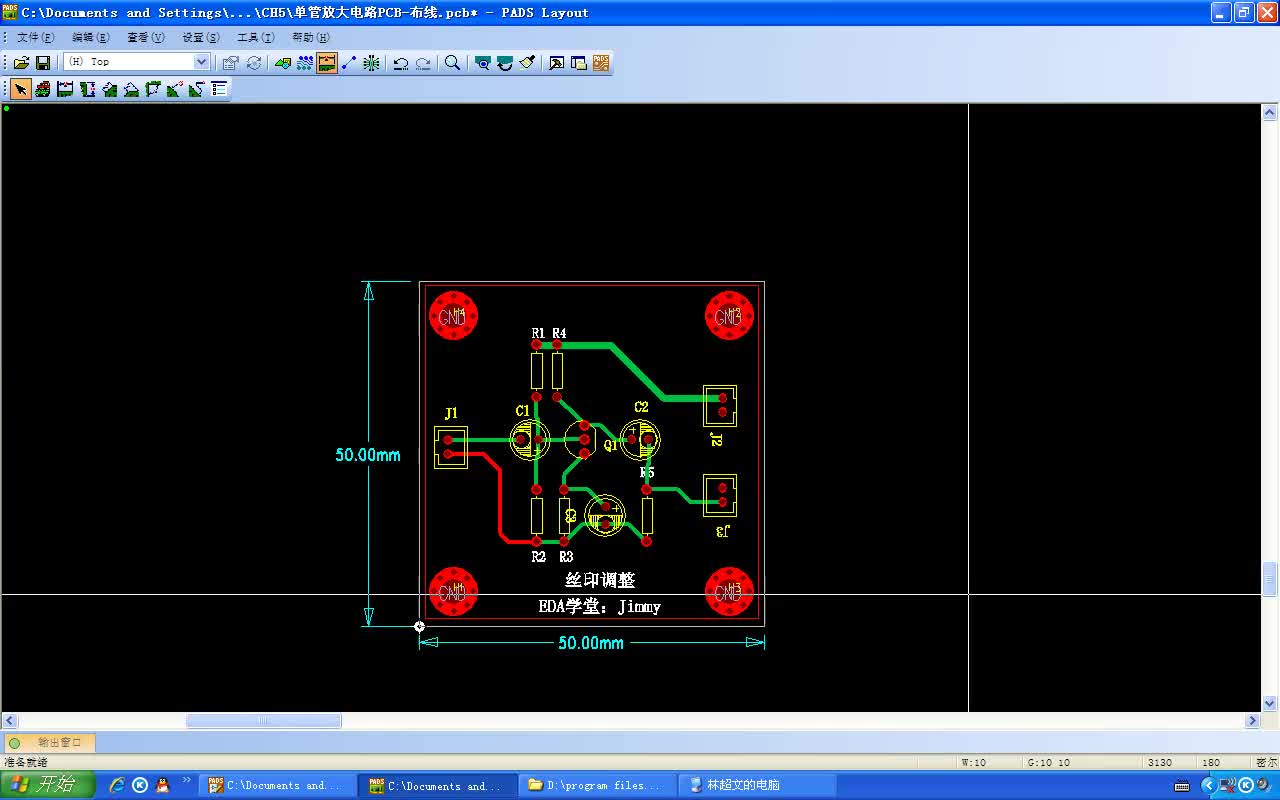Screen dimensions: 1280x800
Task: Toggle the highlighted Dimensioning toolbar icon
Action: 327,62
